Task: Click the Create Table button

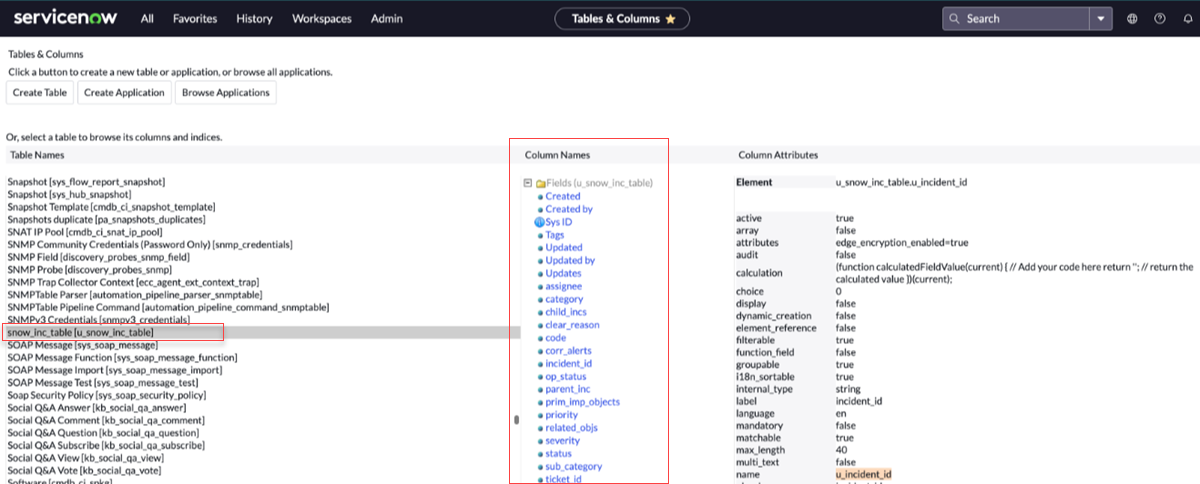Action: (41, 92)
